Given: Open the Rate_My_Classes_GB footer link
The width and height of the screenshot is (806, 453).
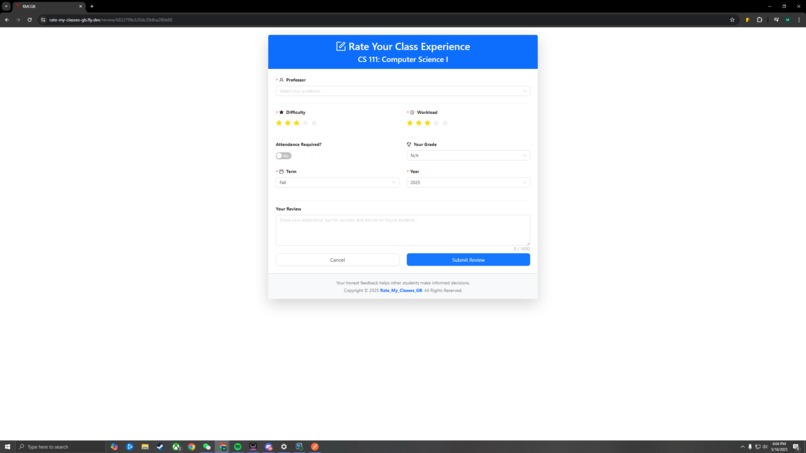Looking at the screenshot, I should [x=401, y=291].
